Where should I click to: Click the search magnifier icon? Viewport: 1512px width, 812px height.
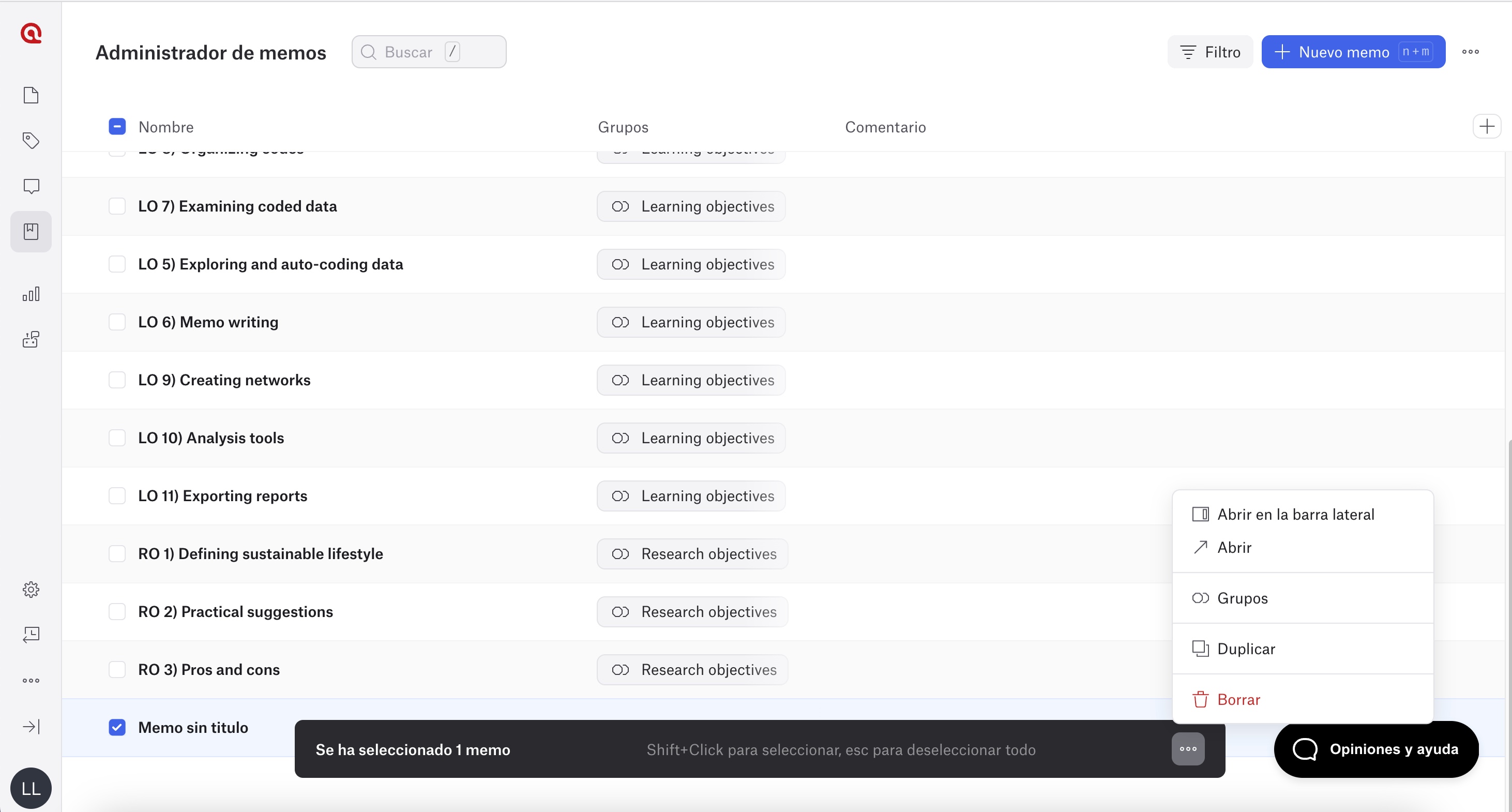coord(368,52)
